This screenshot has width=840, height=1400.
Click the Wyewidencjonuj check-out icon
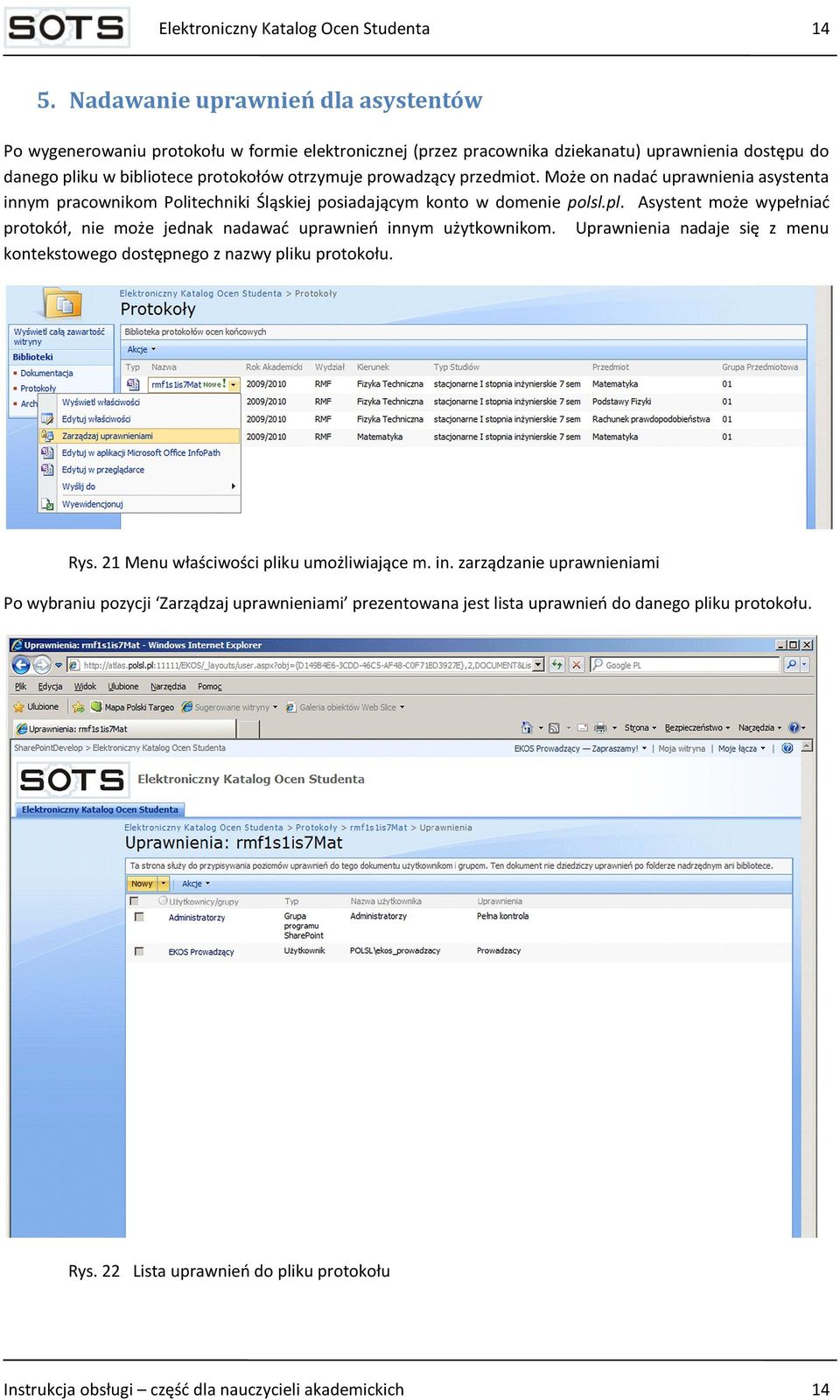[48, 504]
